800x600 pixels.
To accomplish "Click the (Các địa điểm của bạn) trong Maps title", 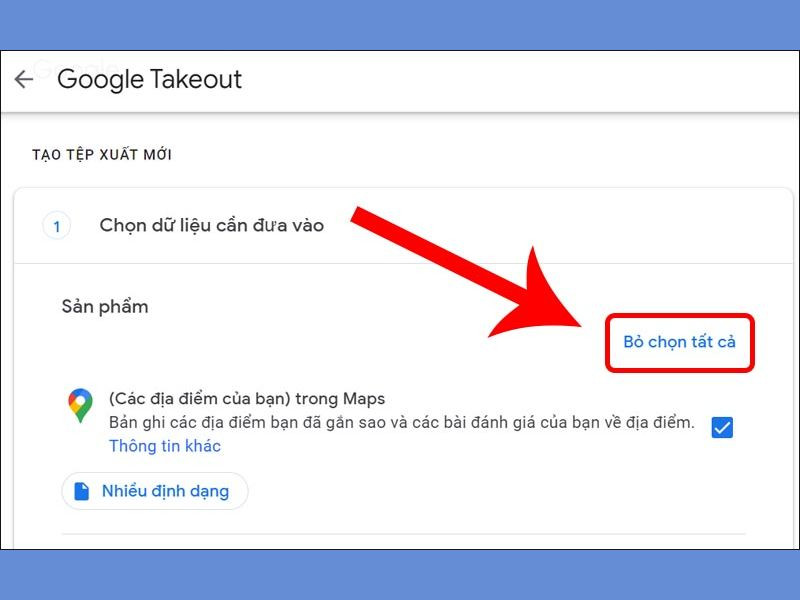I will tap(247, 398).
